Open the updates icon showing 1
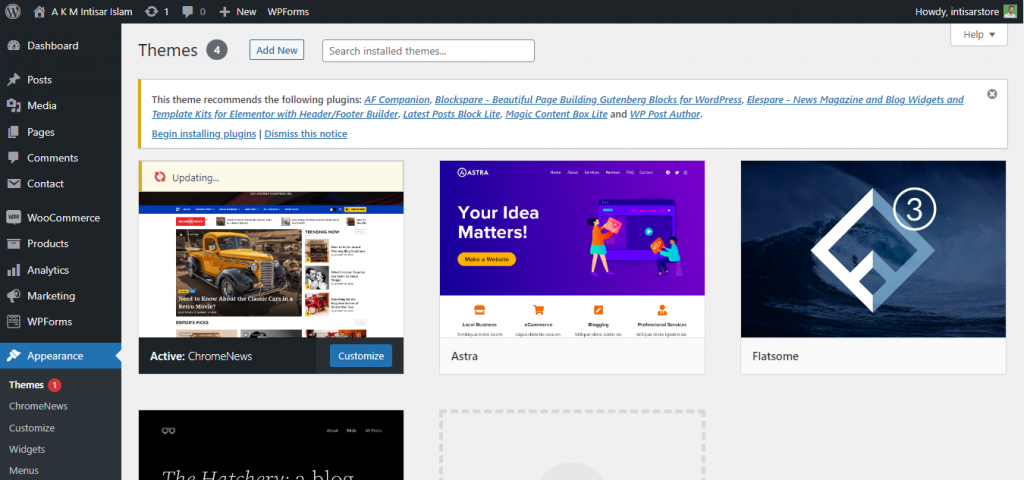This screenshot has width=1024, height=480. pyautogui.click(x=152, y=12)
